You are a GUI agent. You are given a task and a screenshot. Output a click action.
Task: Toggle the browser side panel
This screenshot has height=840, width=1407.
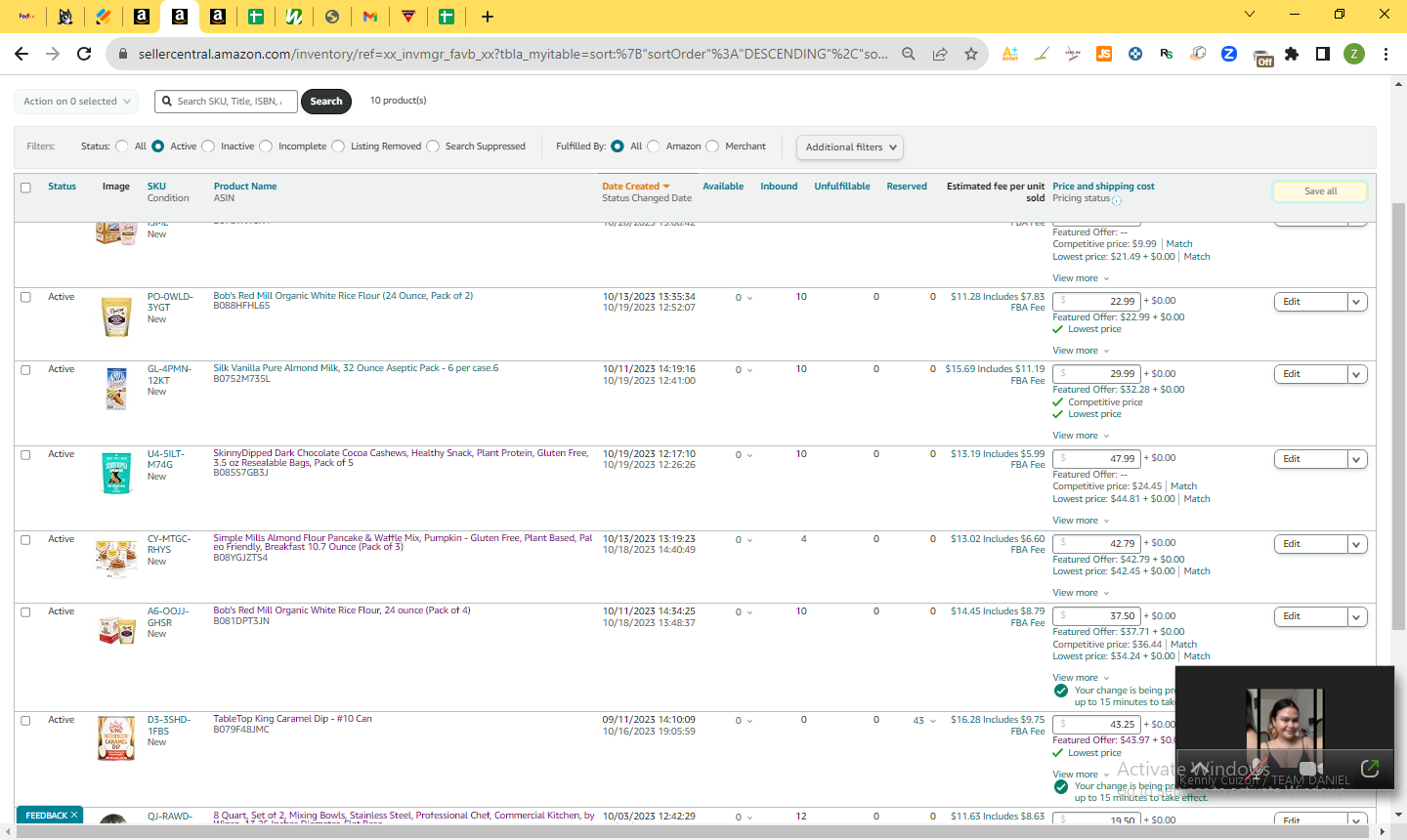tap(1323, 54)
